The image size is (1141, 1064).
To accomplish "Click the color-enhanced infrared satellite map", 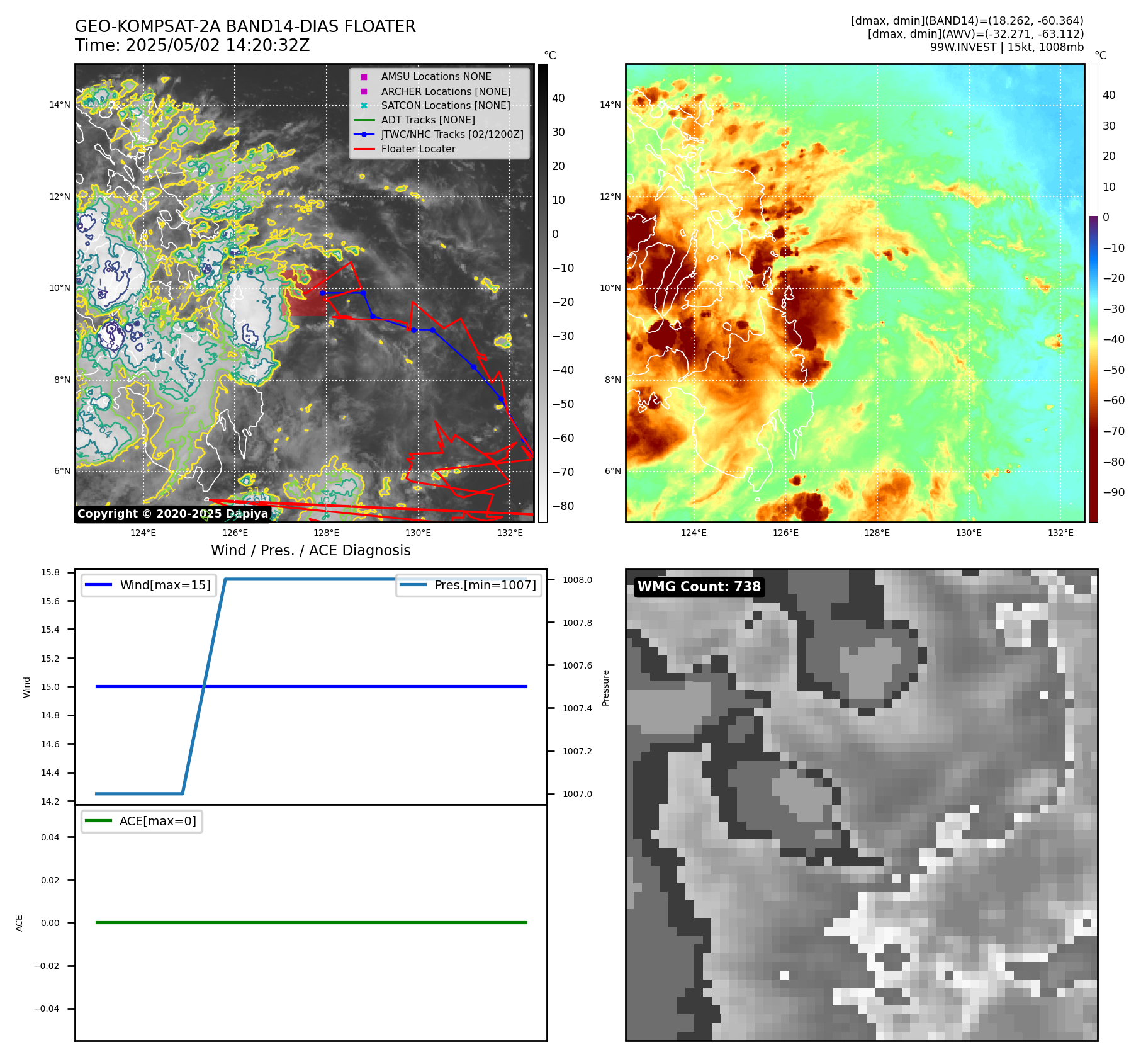I will click(x=855, y=293).
